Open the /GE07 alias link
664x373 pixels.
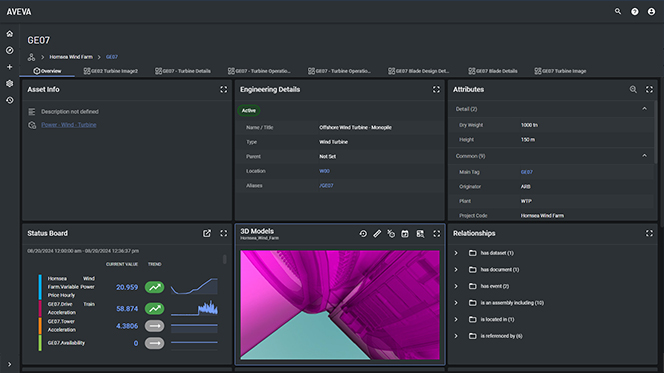point(326,185)
